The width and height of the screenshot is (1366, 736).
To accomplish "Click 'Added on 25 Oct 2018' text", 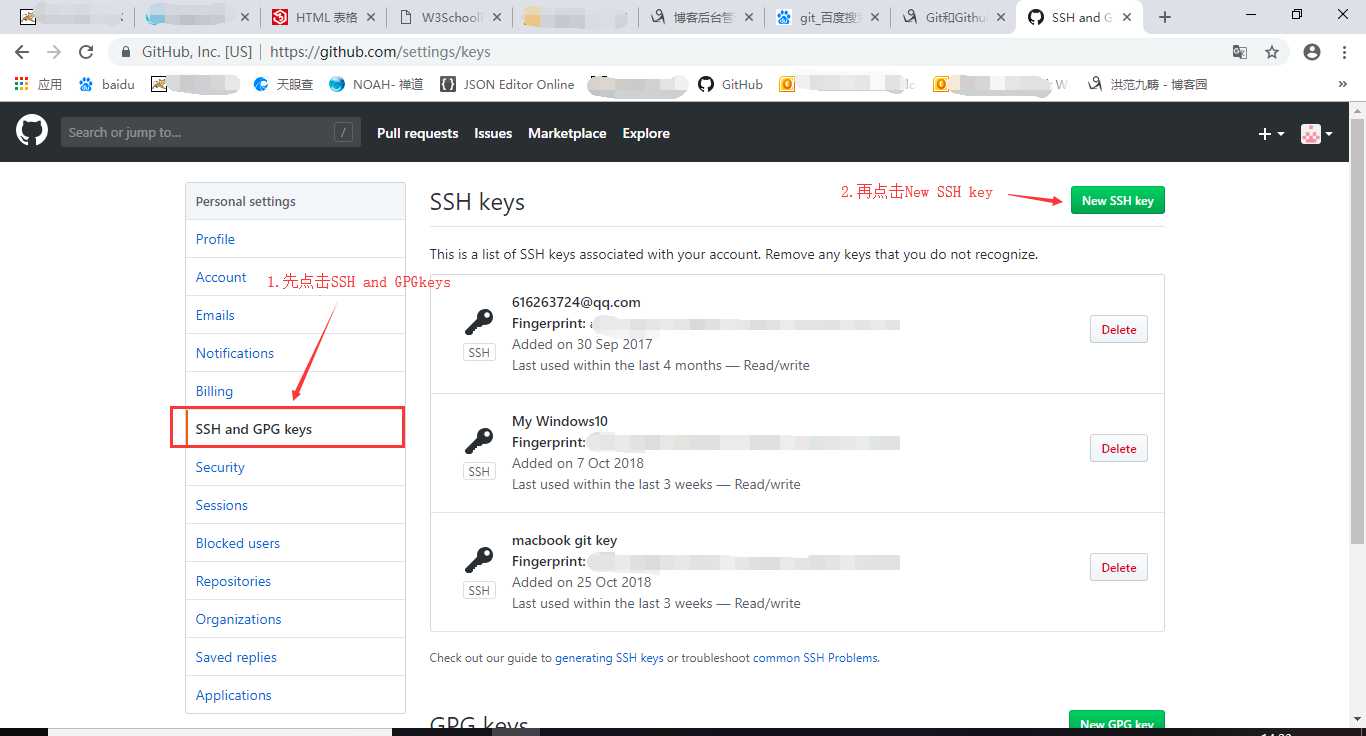I will [581, 582].
